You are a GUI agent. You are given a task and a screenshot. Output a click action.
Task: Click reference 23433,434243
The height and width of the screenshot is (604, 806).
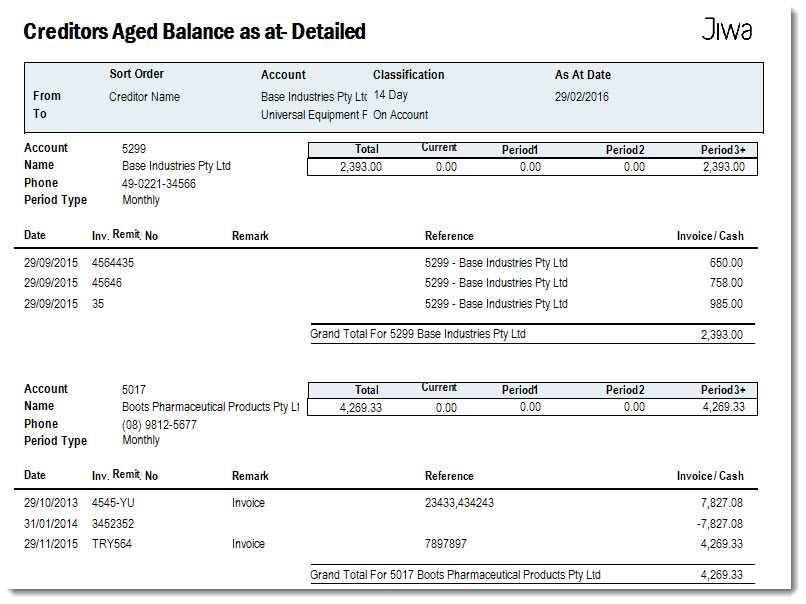click(x=459, y=503)
